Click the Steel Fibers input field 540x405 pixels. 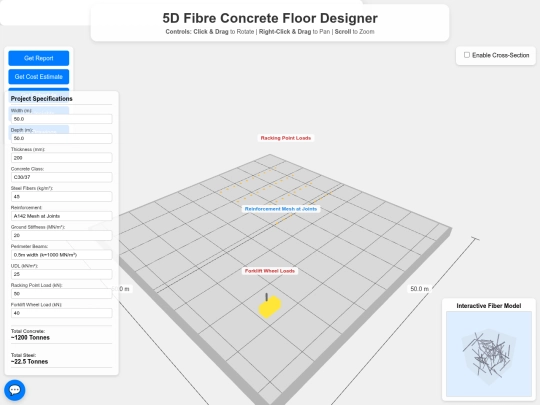[62, 197]
